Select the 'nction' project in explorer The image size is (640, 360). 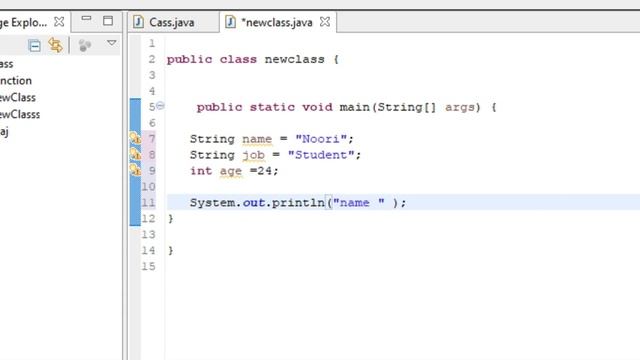(16, 80)
